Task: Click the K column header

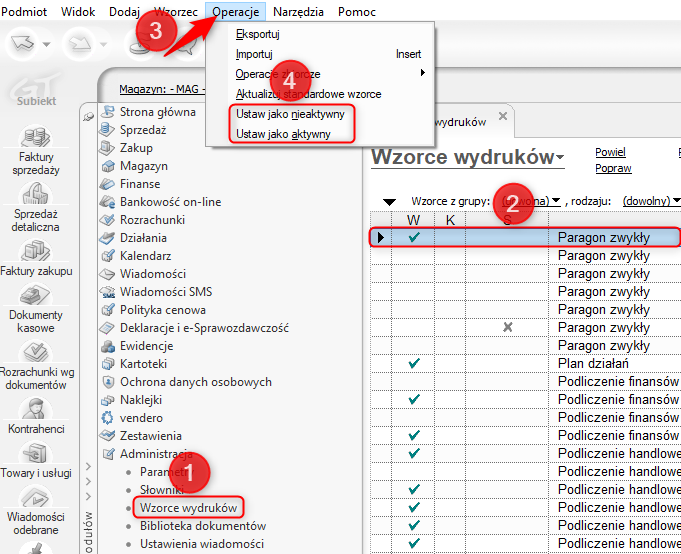Action: 450,220
